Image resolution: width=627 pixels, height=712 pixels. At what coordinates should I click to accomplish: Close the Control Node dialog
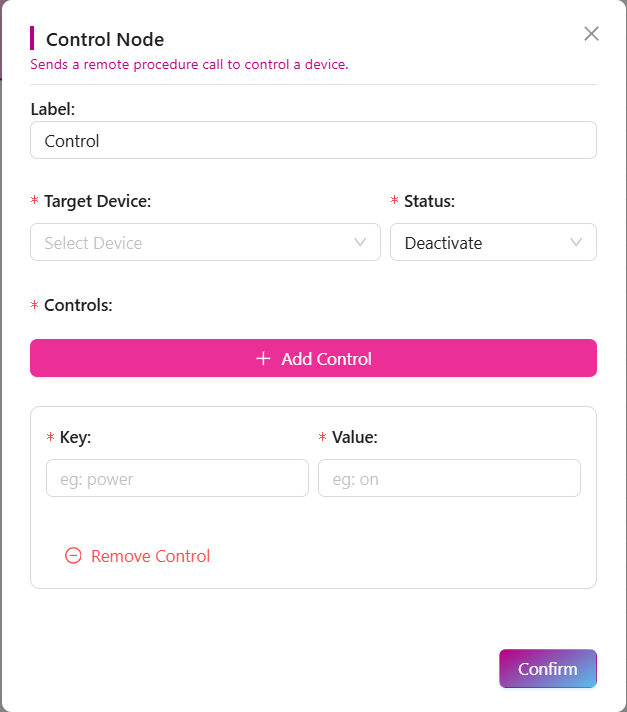point(591,34)
